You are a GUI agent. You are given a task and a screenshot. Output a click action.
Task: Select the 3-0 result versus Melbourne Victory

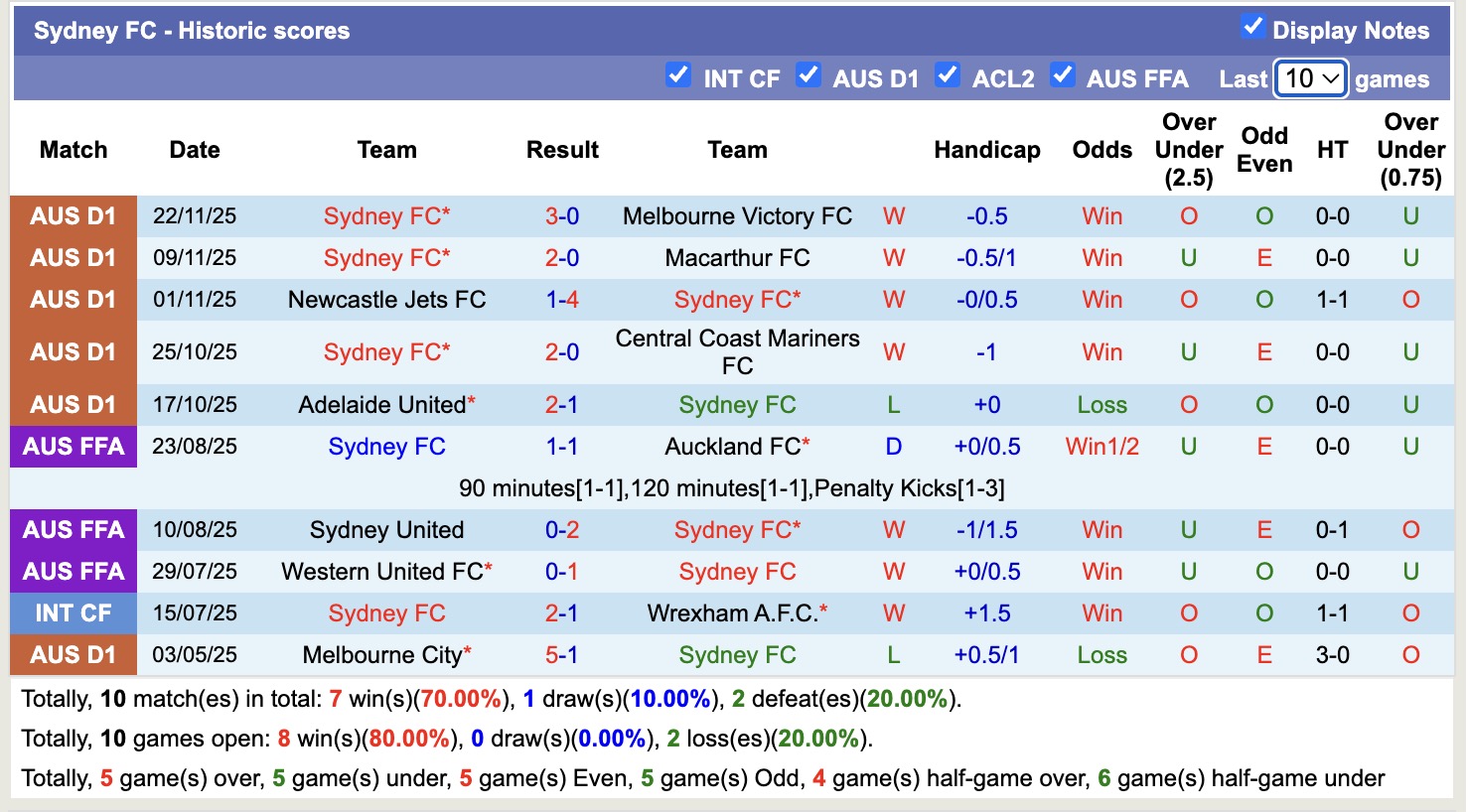562,215
